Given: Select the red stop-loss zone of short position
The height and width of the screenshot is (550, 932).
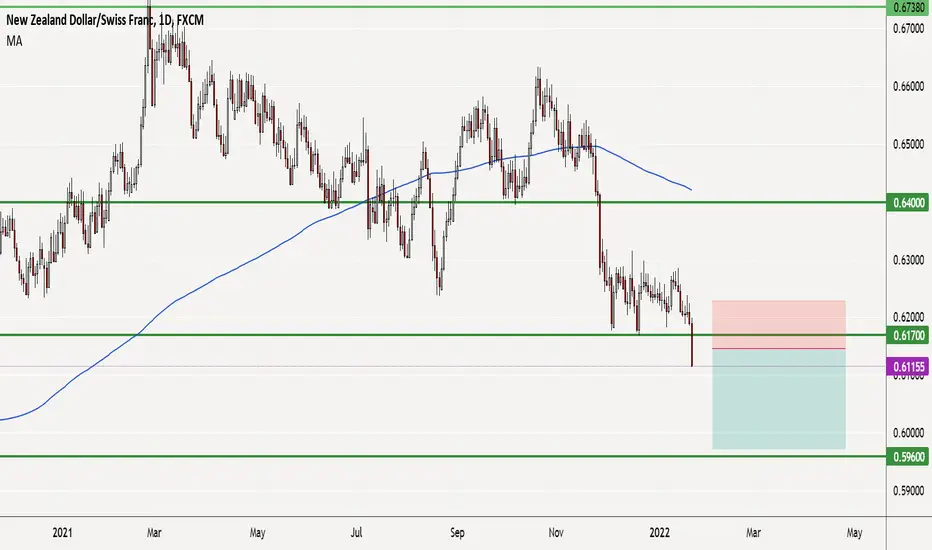Looking at the screenshot, I should click(x=779, y=324).
